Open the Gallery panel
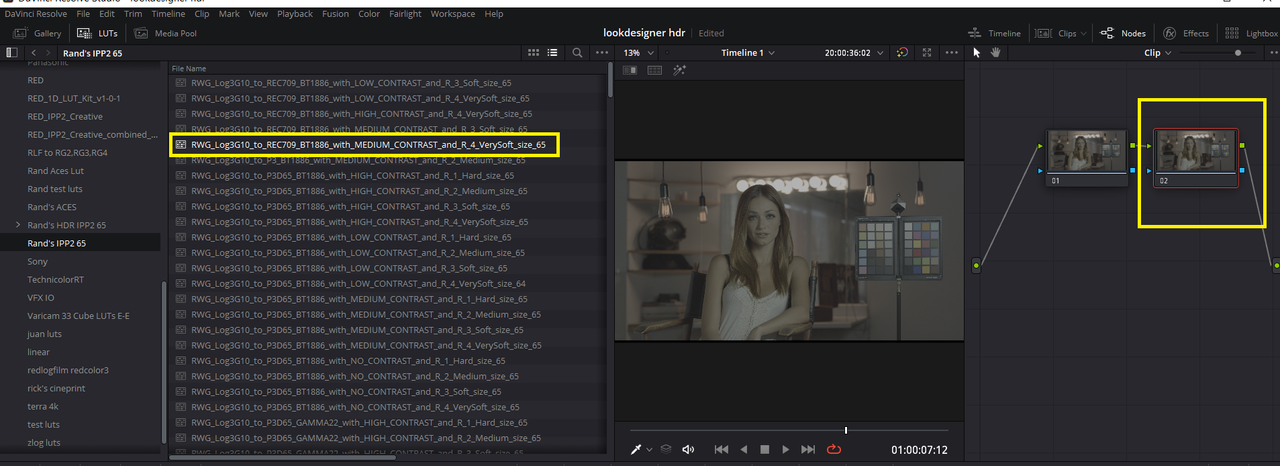1280x466 pixels. (38, 33)
